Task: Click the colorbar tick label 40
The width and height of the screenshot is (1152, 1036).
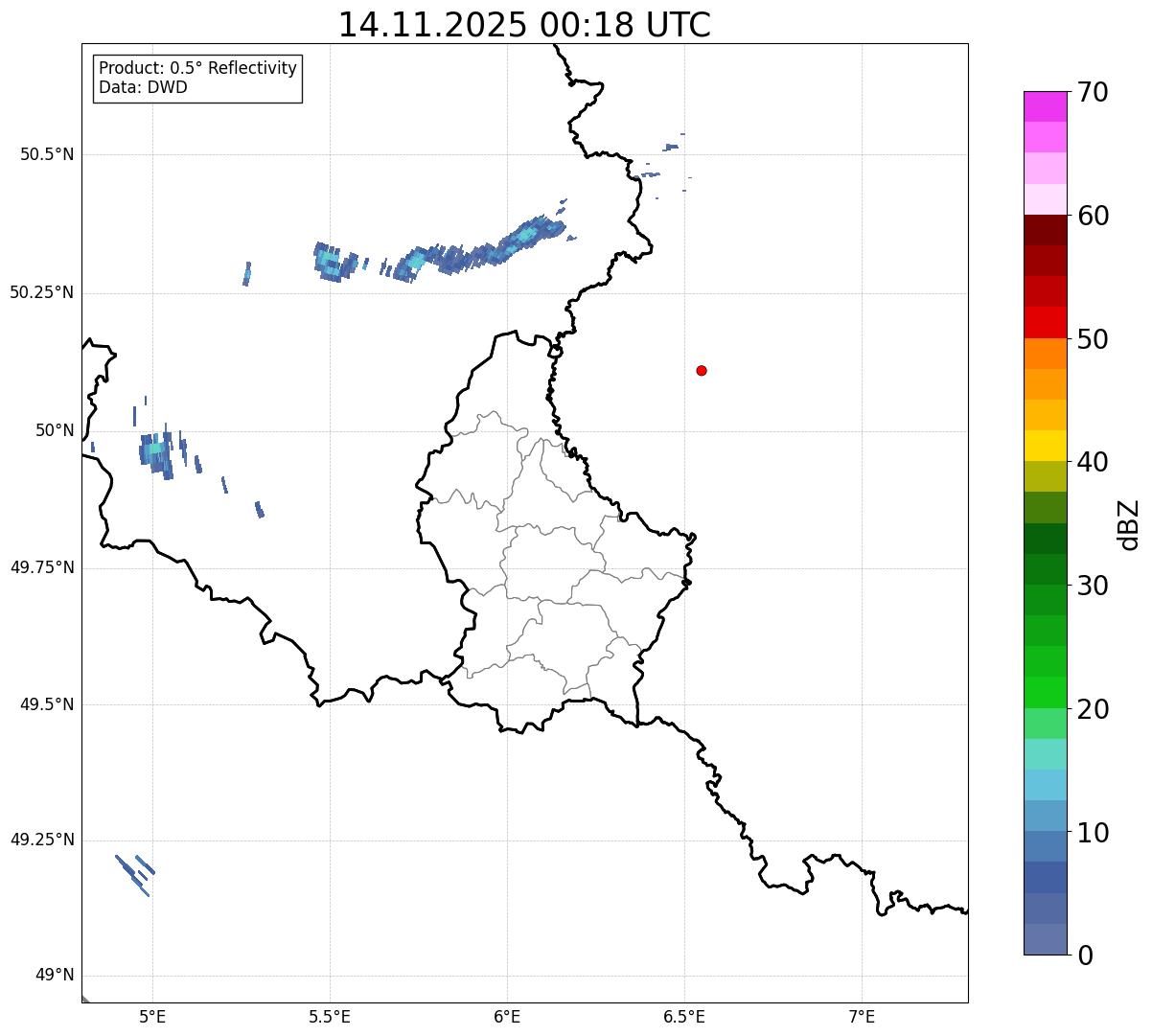Action: 1093,462
